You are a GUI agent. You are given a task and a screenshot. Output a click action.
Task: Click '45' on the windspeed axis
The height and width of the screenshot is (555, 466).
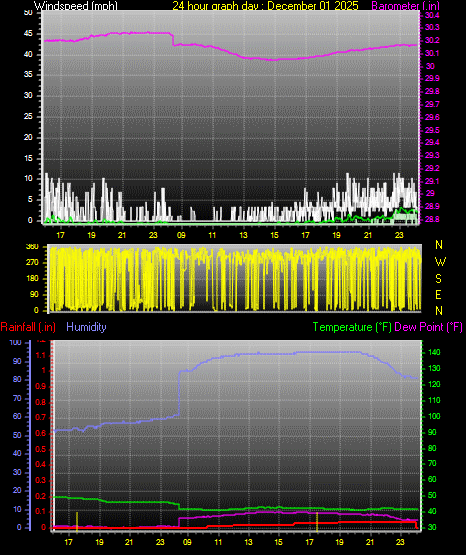point(28,34)
